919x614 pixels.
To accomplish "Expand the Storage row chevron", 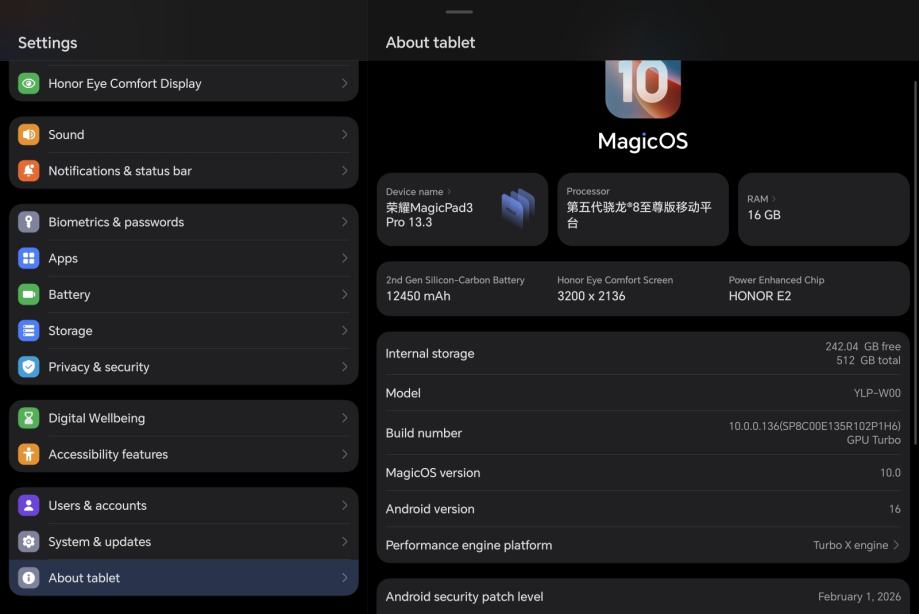I will (345, 331).
